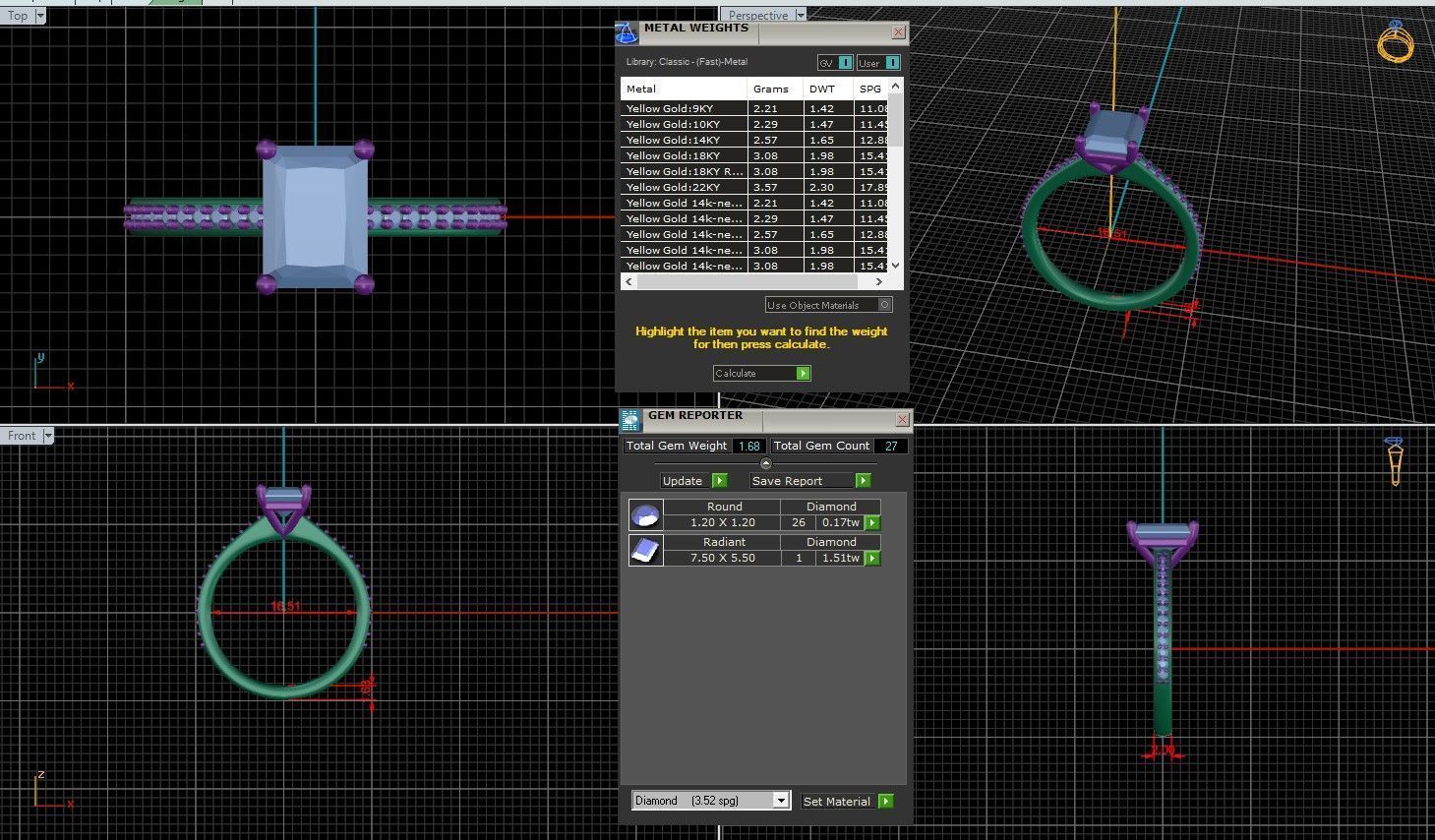The width and height of the screenshot is (1435, 840).
Task: Click the green arrow beside 1.51tw
Action: 871,559
